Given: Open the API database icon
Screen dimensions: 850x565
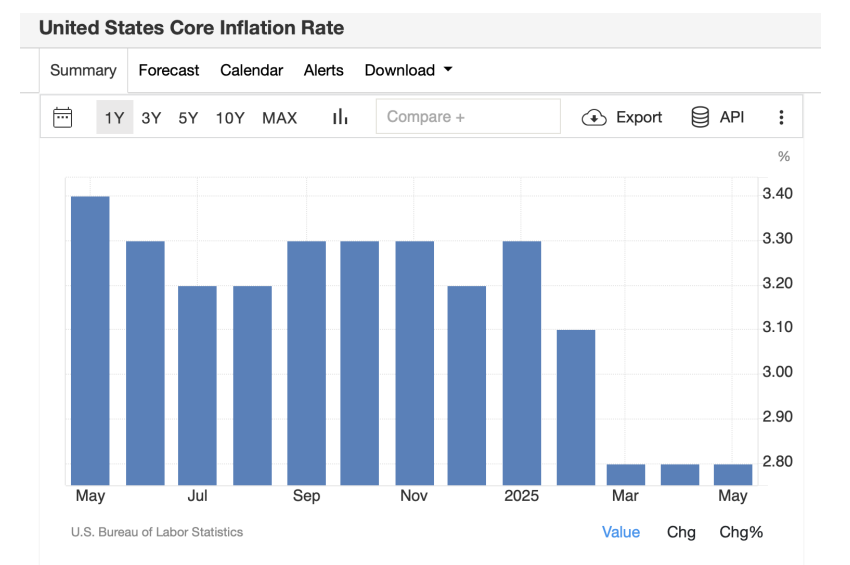Looking at the screenshot, I should click(700, 117).
